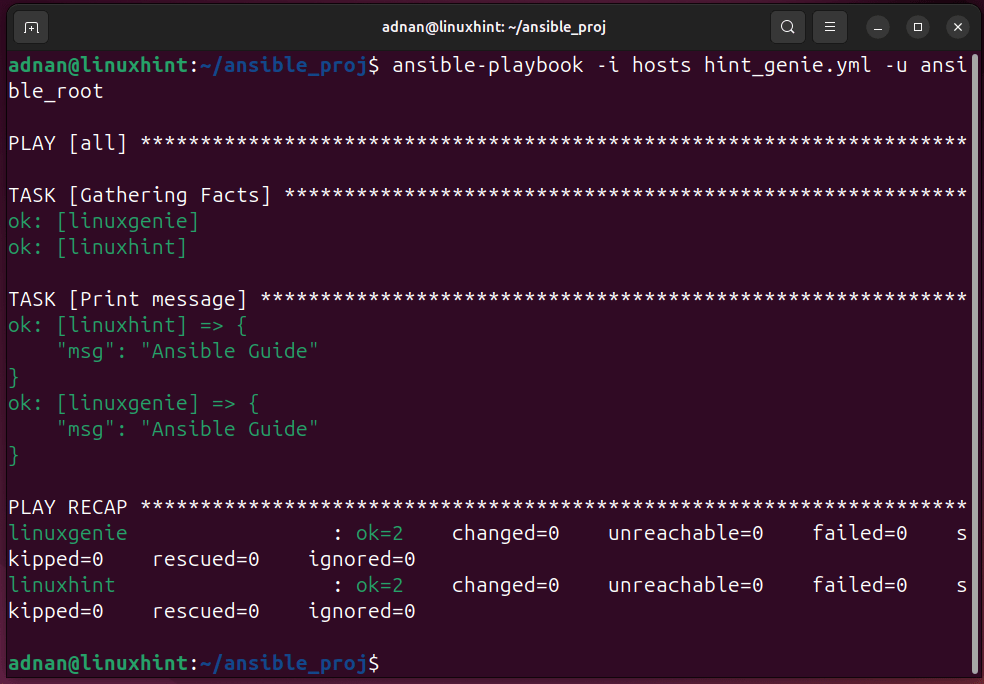
Task: Click linuxhint in the recap section
Action: [62, 585]
